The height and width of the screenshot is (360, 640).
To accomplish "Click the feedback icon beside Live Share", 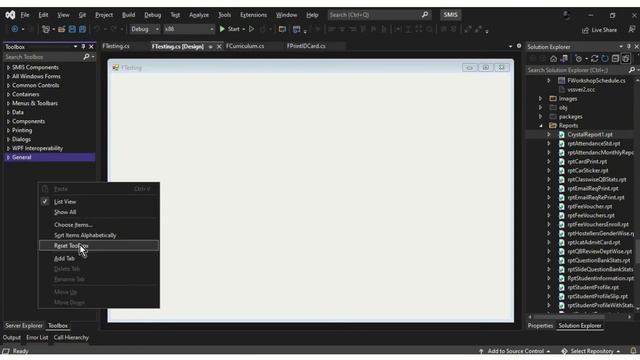I will tap(631, 29).
